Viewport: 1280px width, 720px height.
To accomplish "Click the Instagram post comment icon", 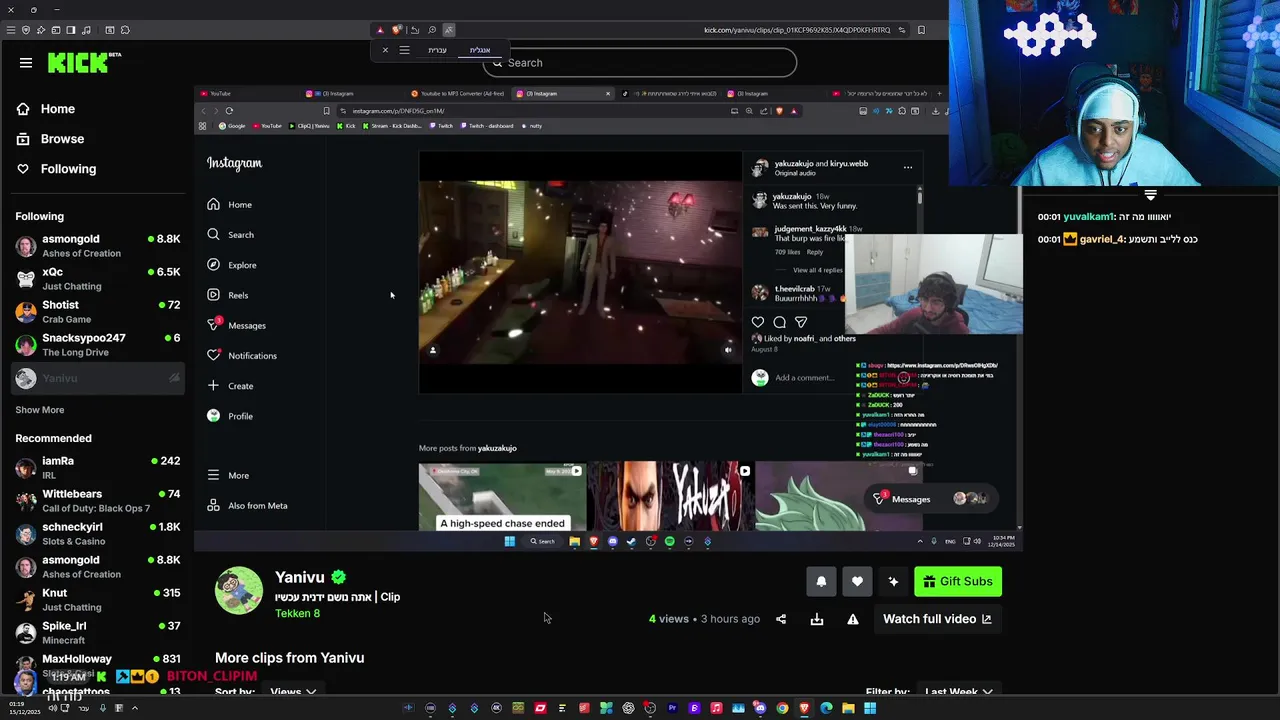I will coord(779,322).
